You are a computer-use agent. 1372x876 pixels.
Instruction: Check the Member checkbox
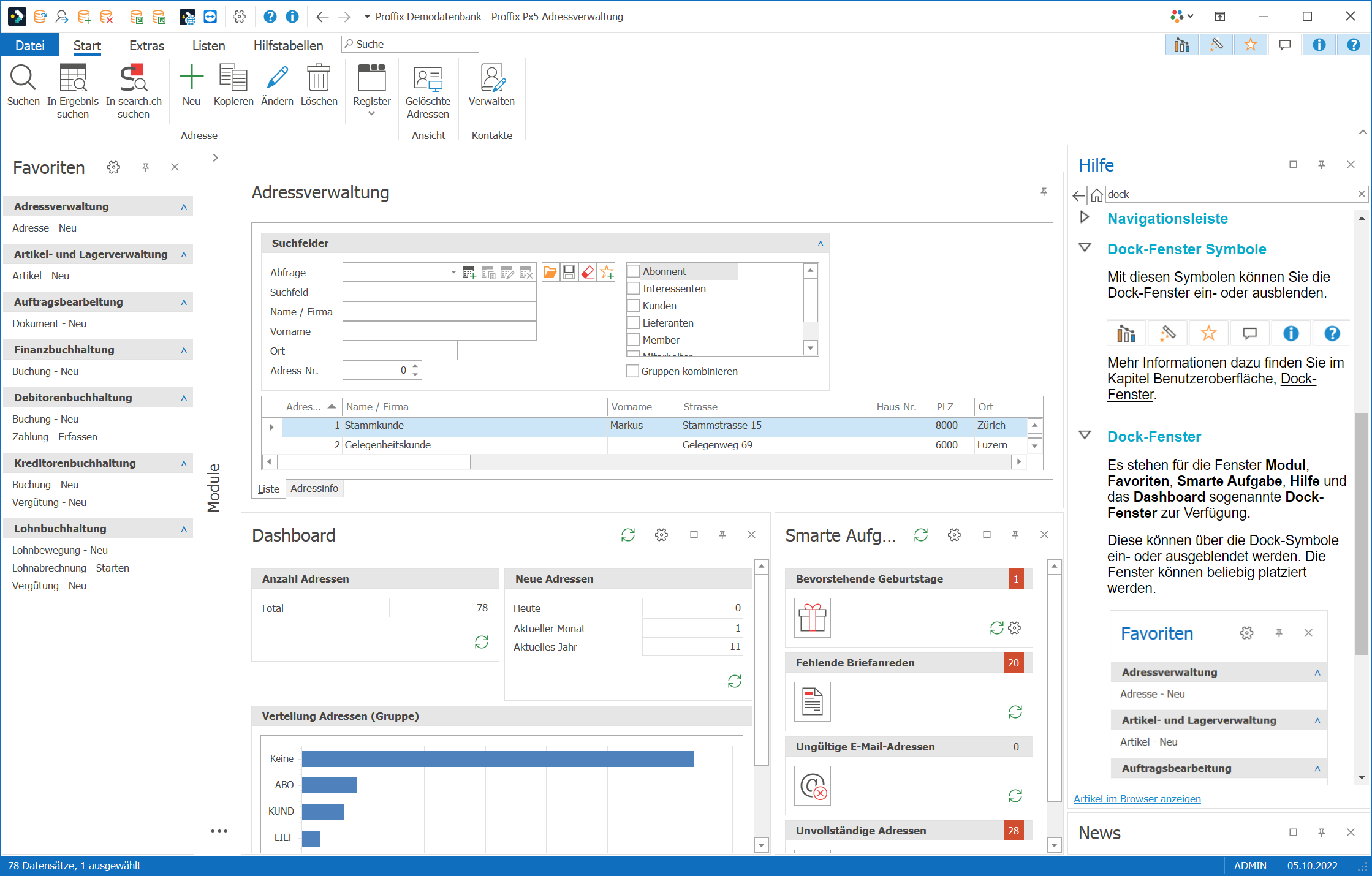(633, 340)
